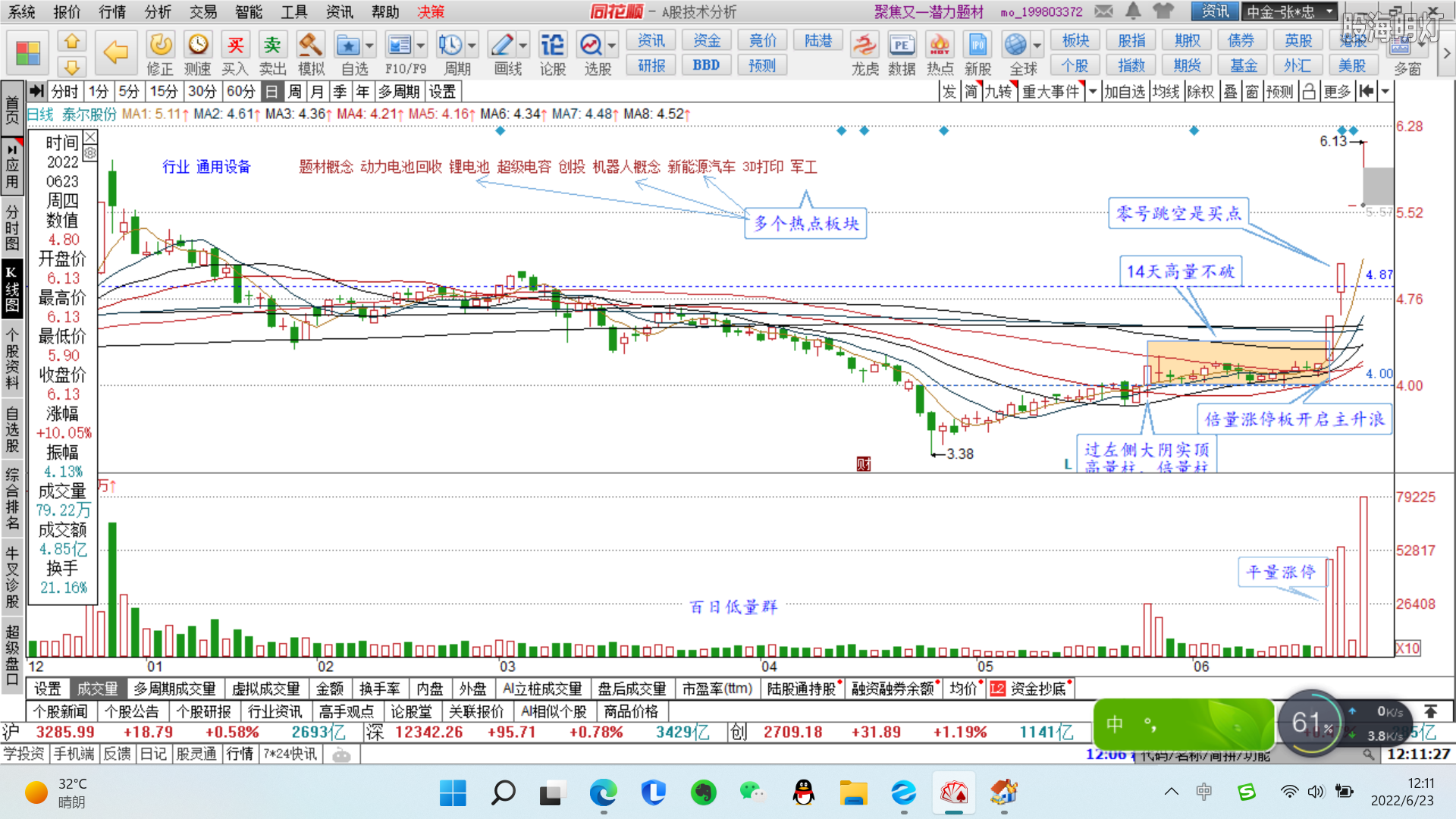
Task: Open the 交易 menu
Action: (x=203, y=11)
